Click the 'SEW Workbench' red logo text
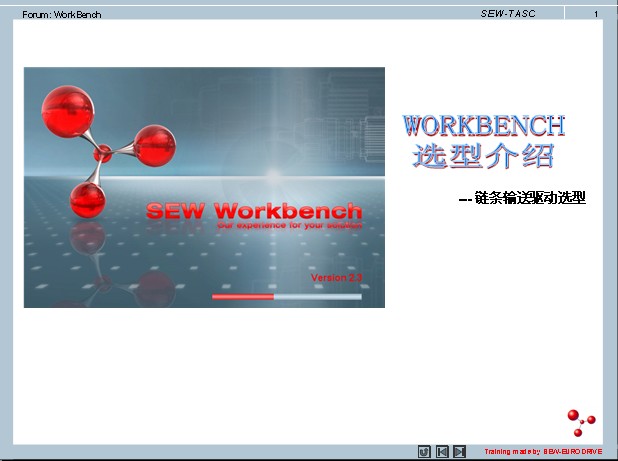Image resolution: width=618 pixels, height=461 pixels. [x=254, y=211]
